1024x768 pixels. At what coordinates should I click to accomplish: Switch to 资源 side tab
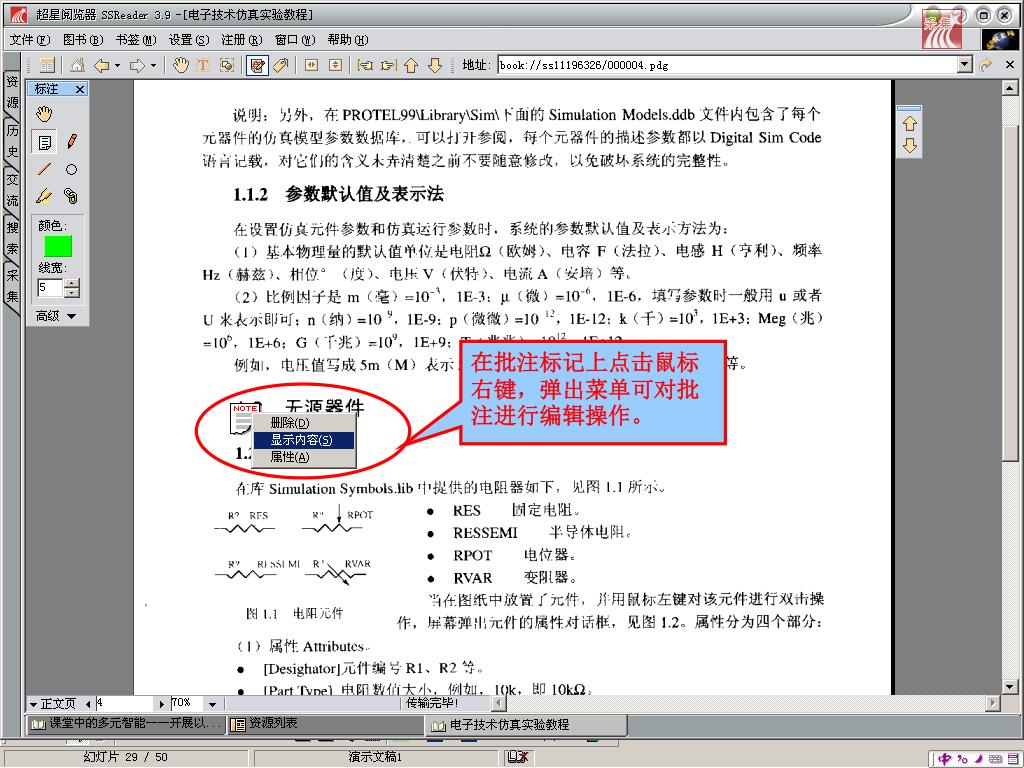coord(12,92)
